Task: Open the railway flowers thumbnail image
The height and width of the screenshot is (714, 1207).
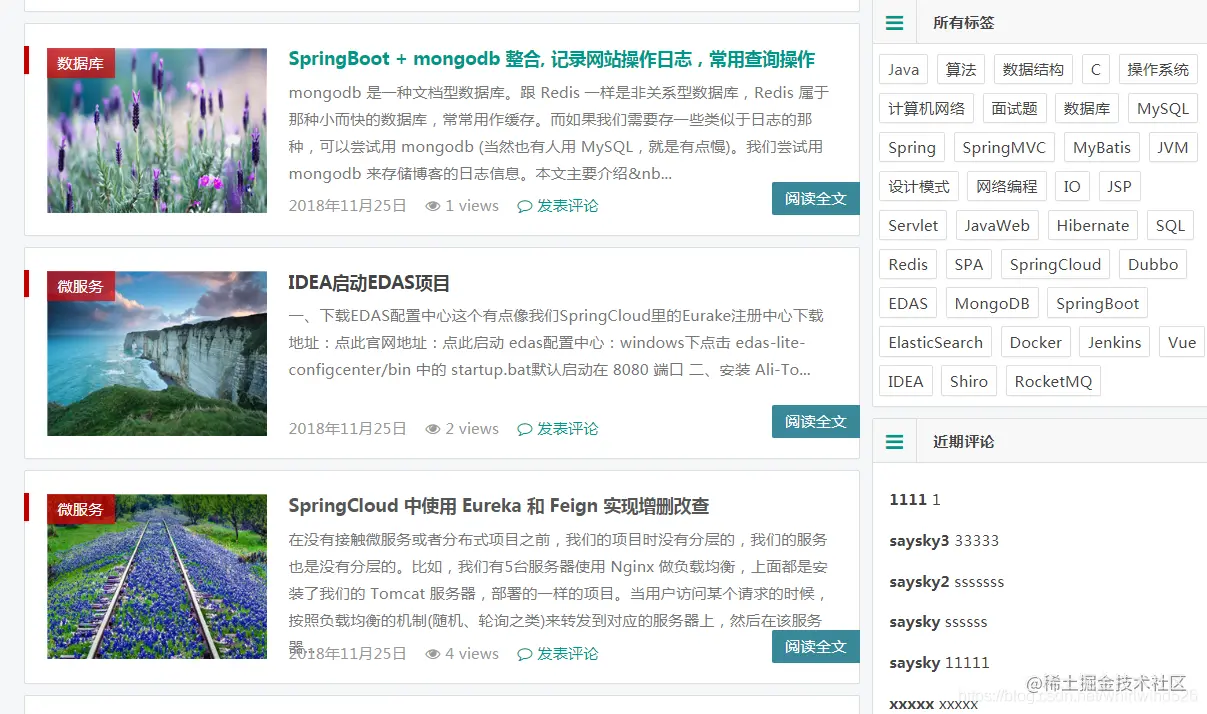Action: pos(157,577)
